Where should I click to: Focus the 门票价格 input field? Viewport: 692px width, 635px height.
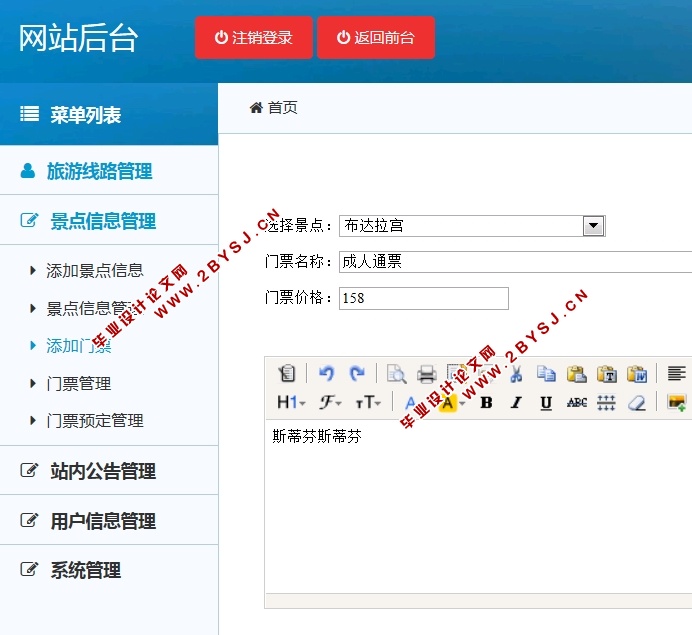424,298
